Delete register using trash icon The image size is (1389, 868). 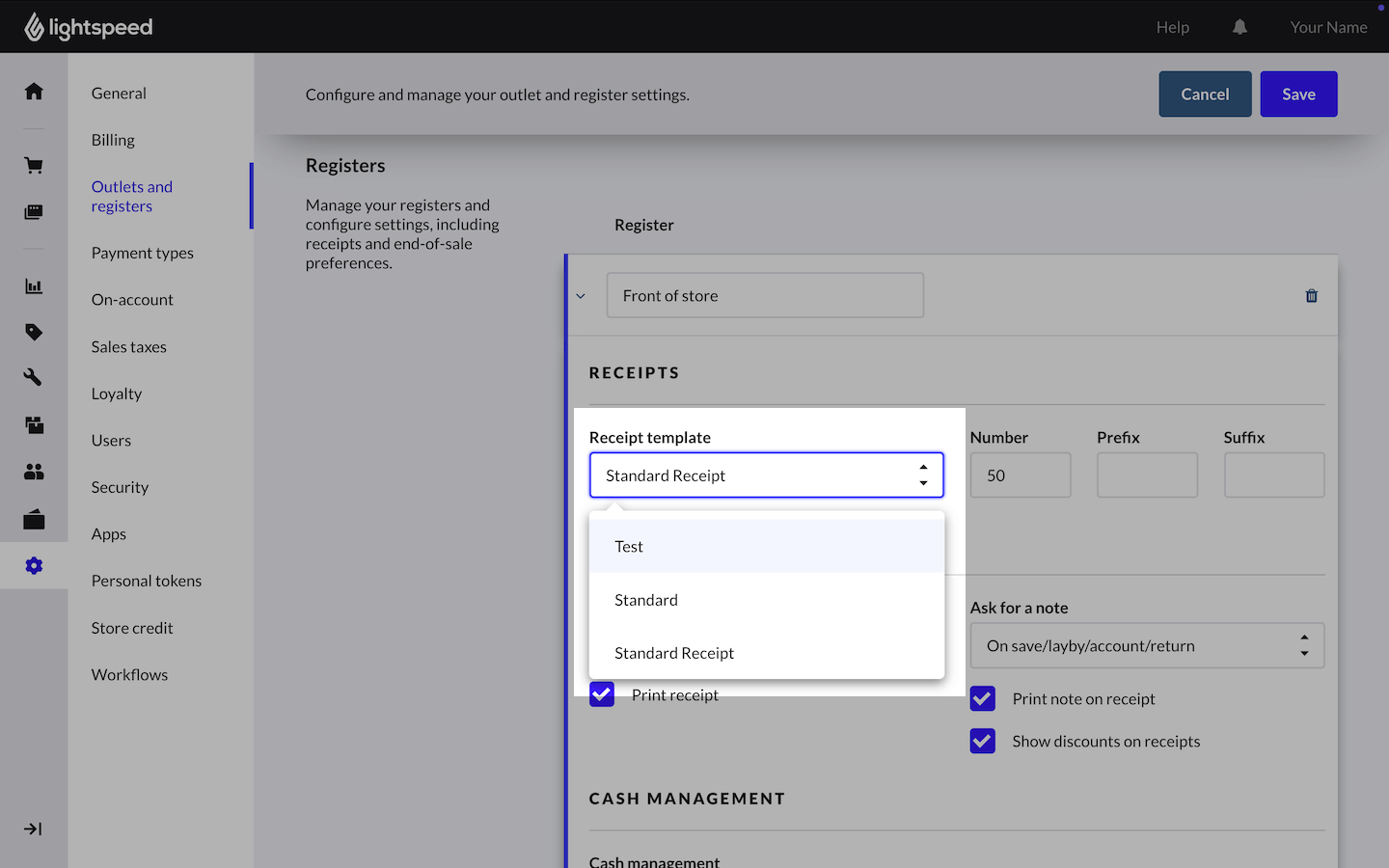(1311, 296)
